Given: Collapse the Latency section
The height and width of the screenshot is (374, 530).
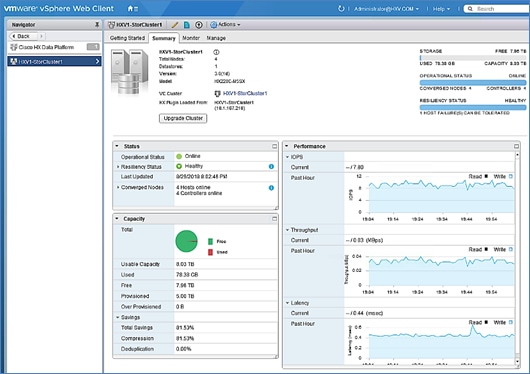Looking at the screenshot, I should click(288, 303).
